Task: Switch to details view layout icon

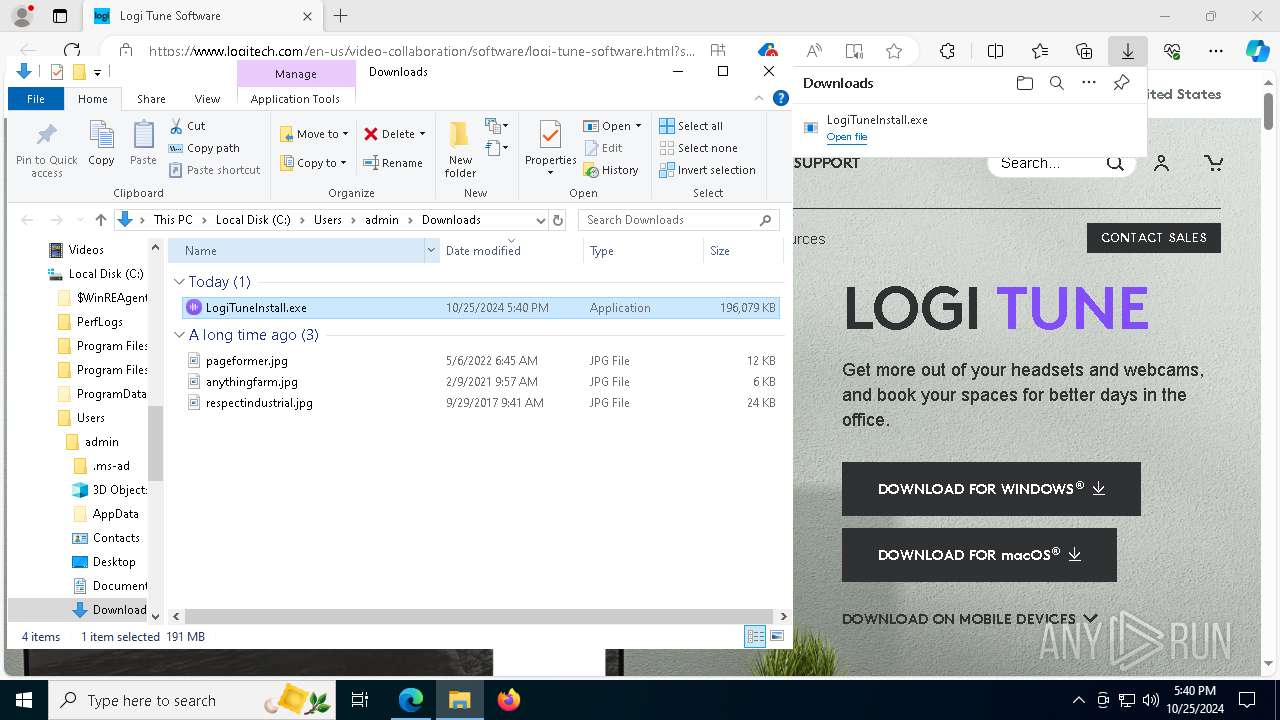Action: point(755,636)
